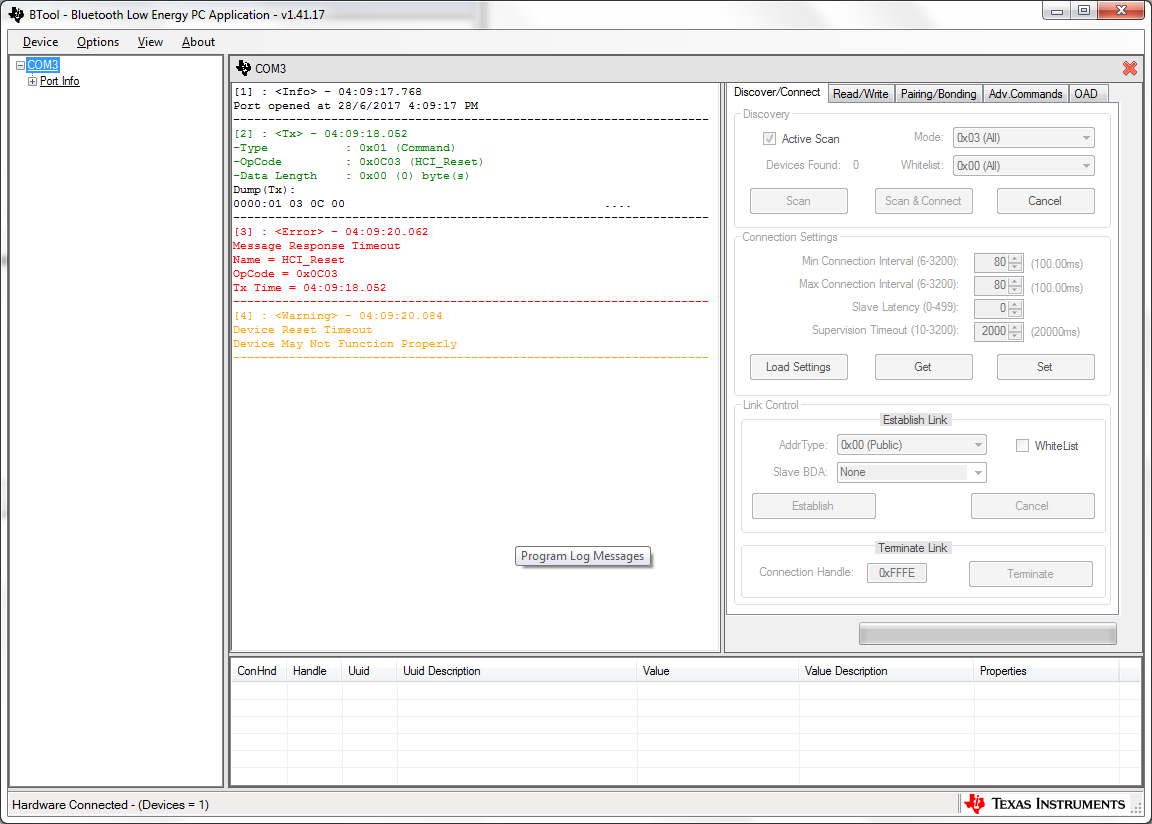Click the Load Settings button
The width and height of the screenshot is (1152, 824).
click(799, 367)
